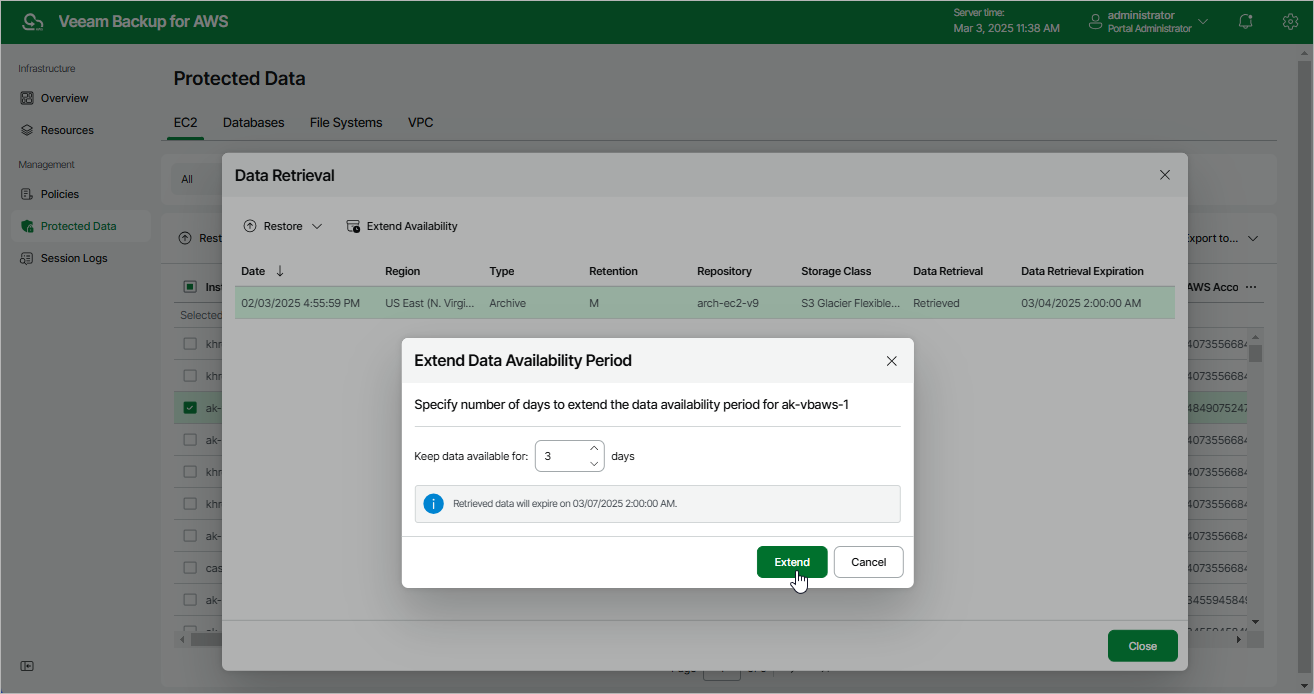Click the Extend button
Viewport: 1314px width, 694px height.
click(791, 562)
